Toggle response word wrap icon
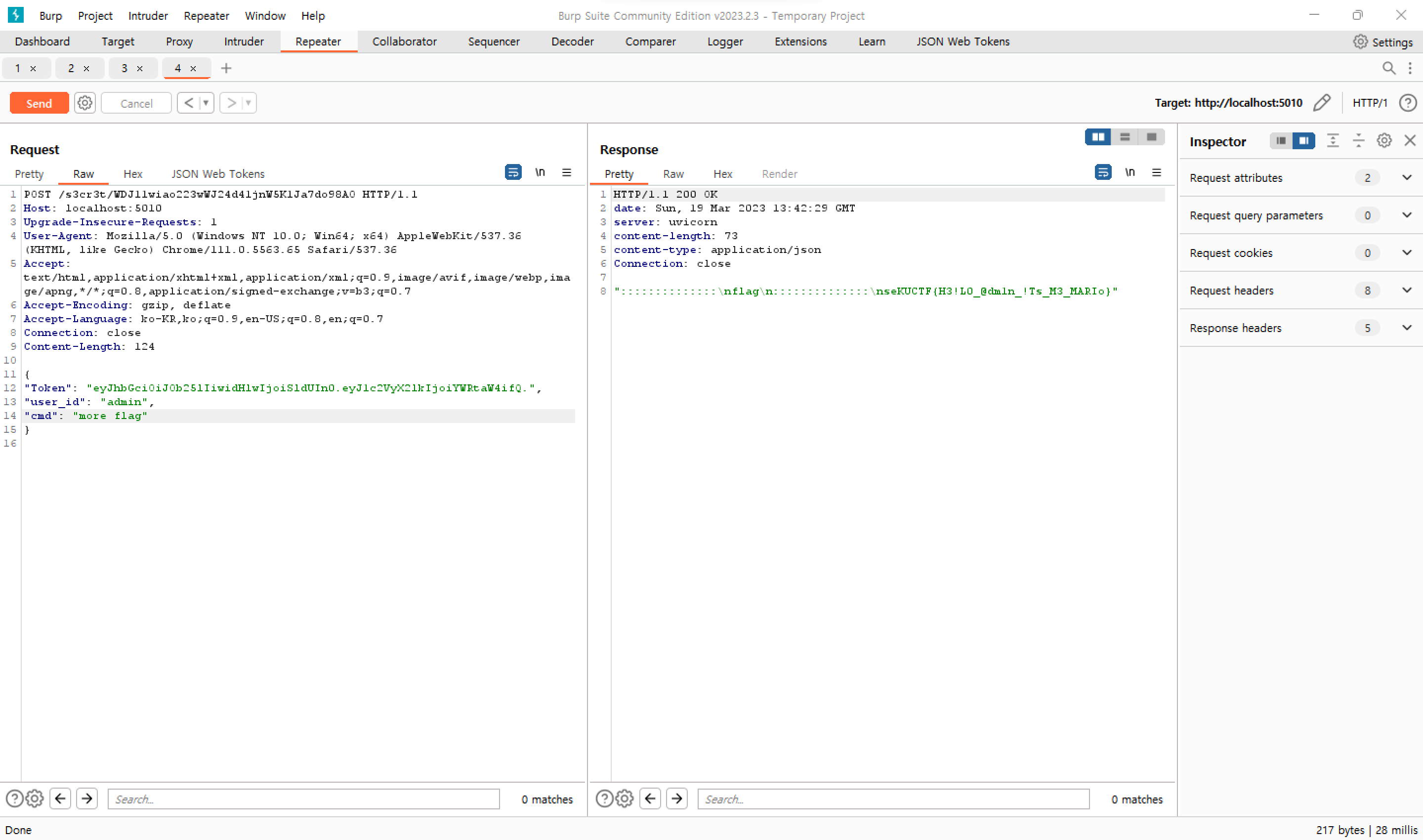Image resolution: width=1423 pixels, height=840 pixels. (1103, 172)
